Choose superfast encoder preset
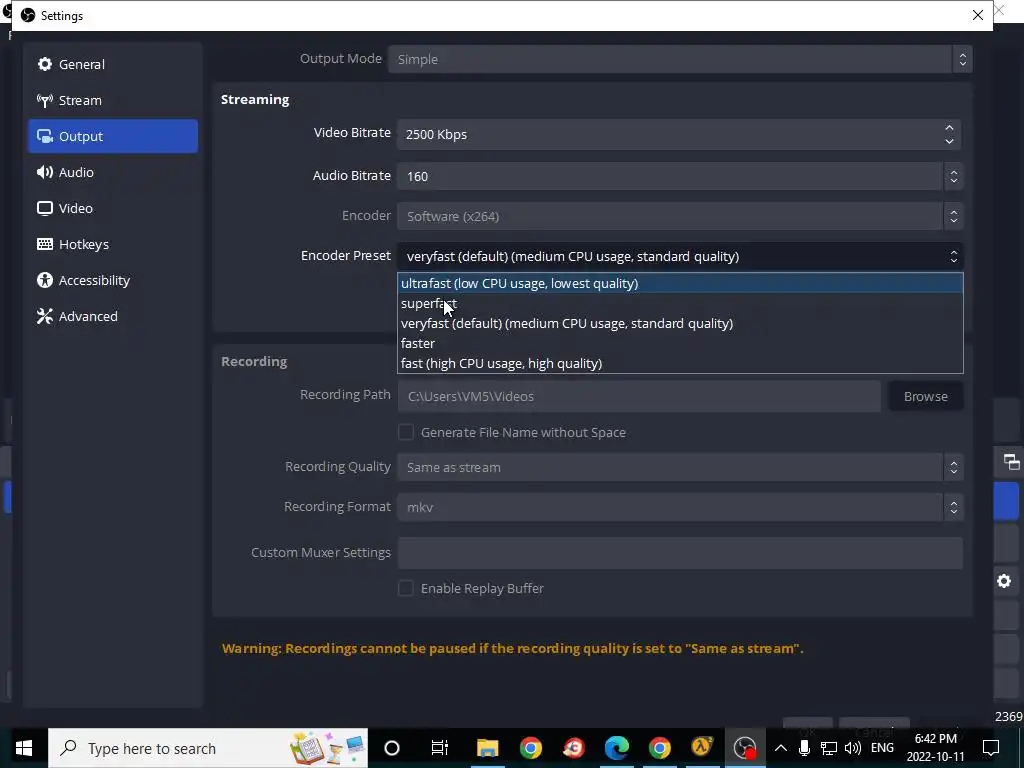 [x=680, y=304]
